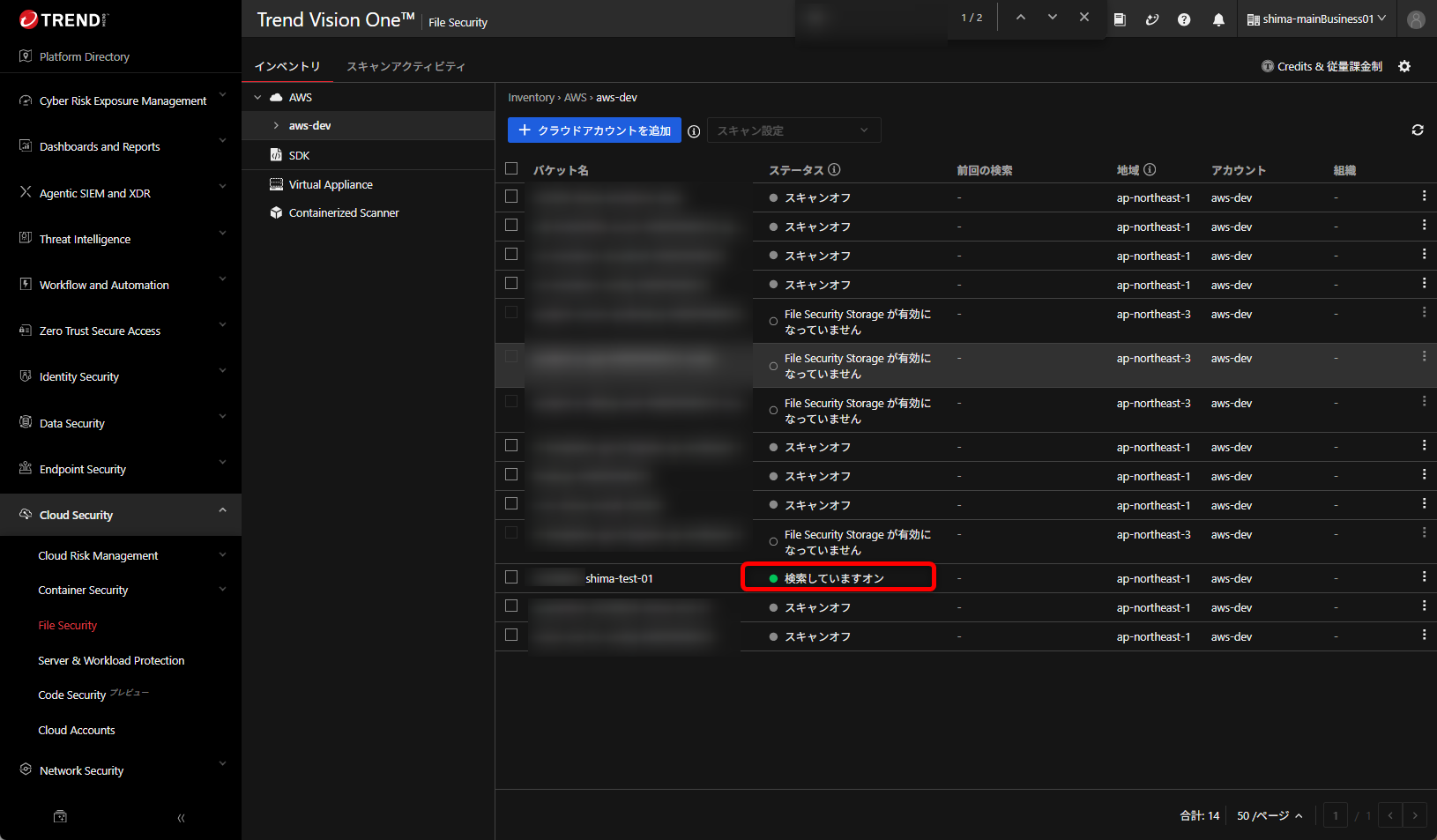Screen dimensions: 1437x840
Task: Click the current page number field
Action: point(1336,815)
